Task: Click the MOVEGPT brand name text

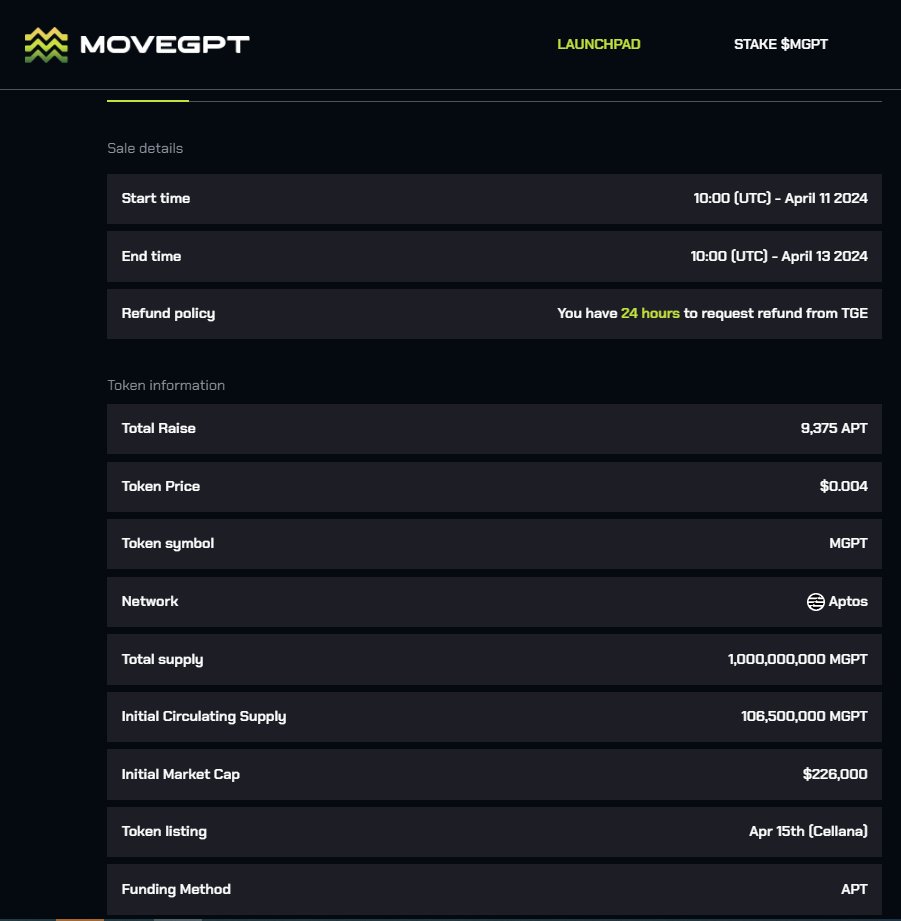Action: pyautogui.click(x=164, y=45)
